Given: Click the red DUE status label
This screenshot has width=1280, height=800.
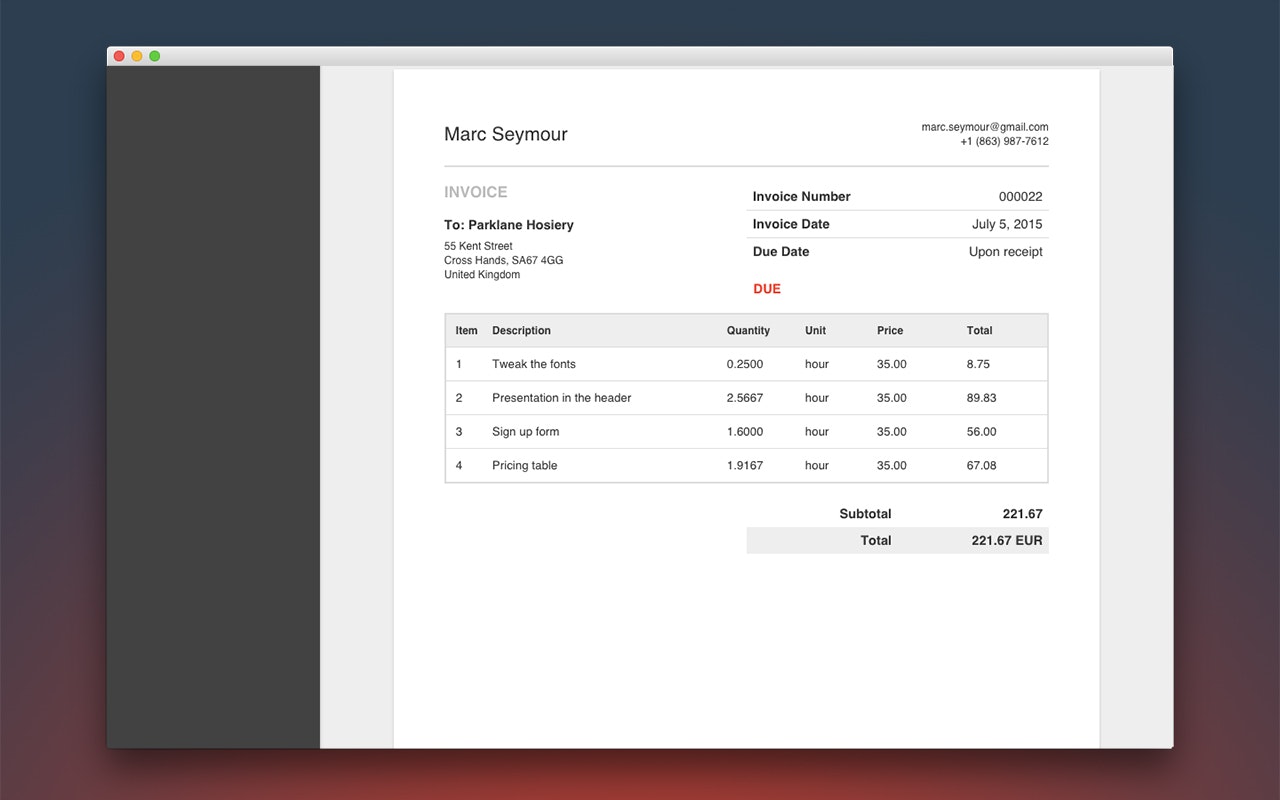Looking at the screenshot, I should pyautogui.click(x=767, y=289).
